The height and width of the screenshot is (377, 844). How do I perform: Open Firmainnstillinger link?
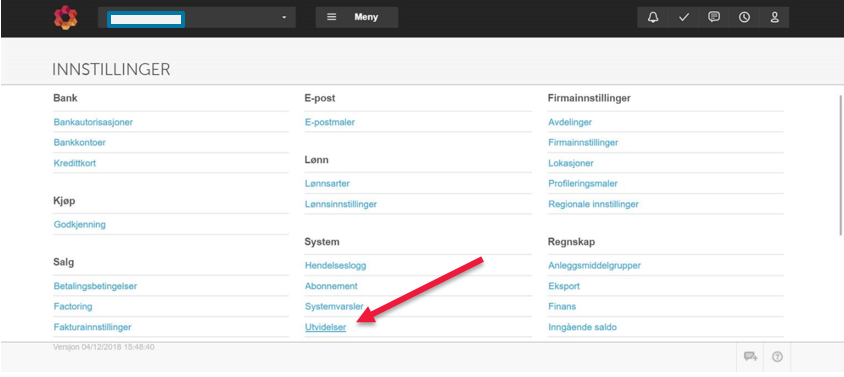583,143
